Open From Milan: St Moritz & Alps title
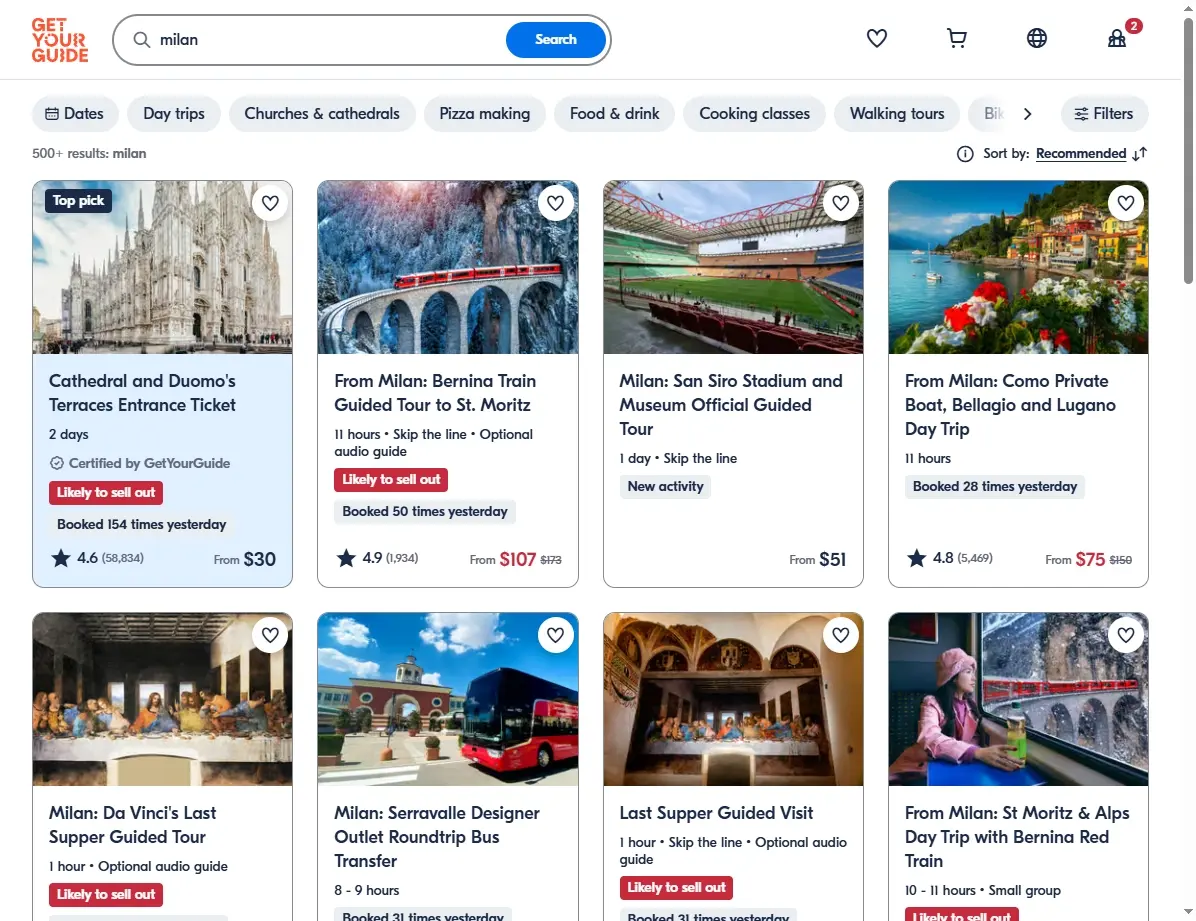 click(x=1017, y=837)
